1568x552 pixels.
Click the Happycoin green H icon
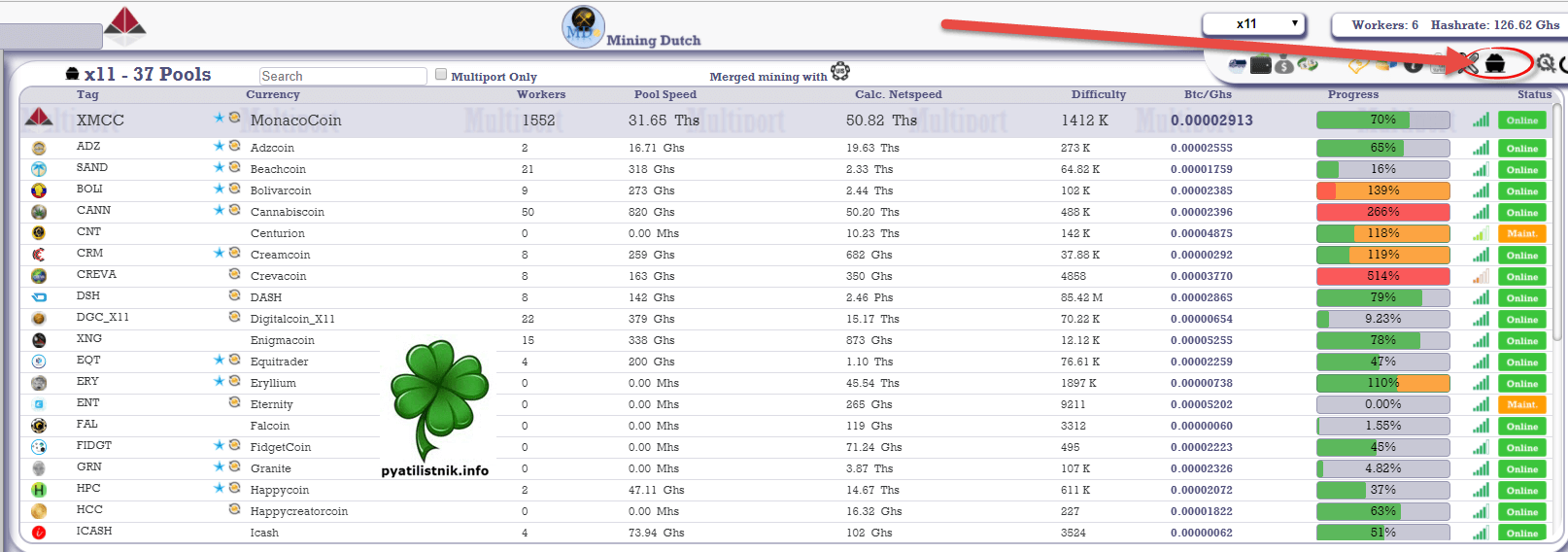(x=39, y=490)
